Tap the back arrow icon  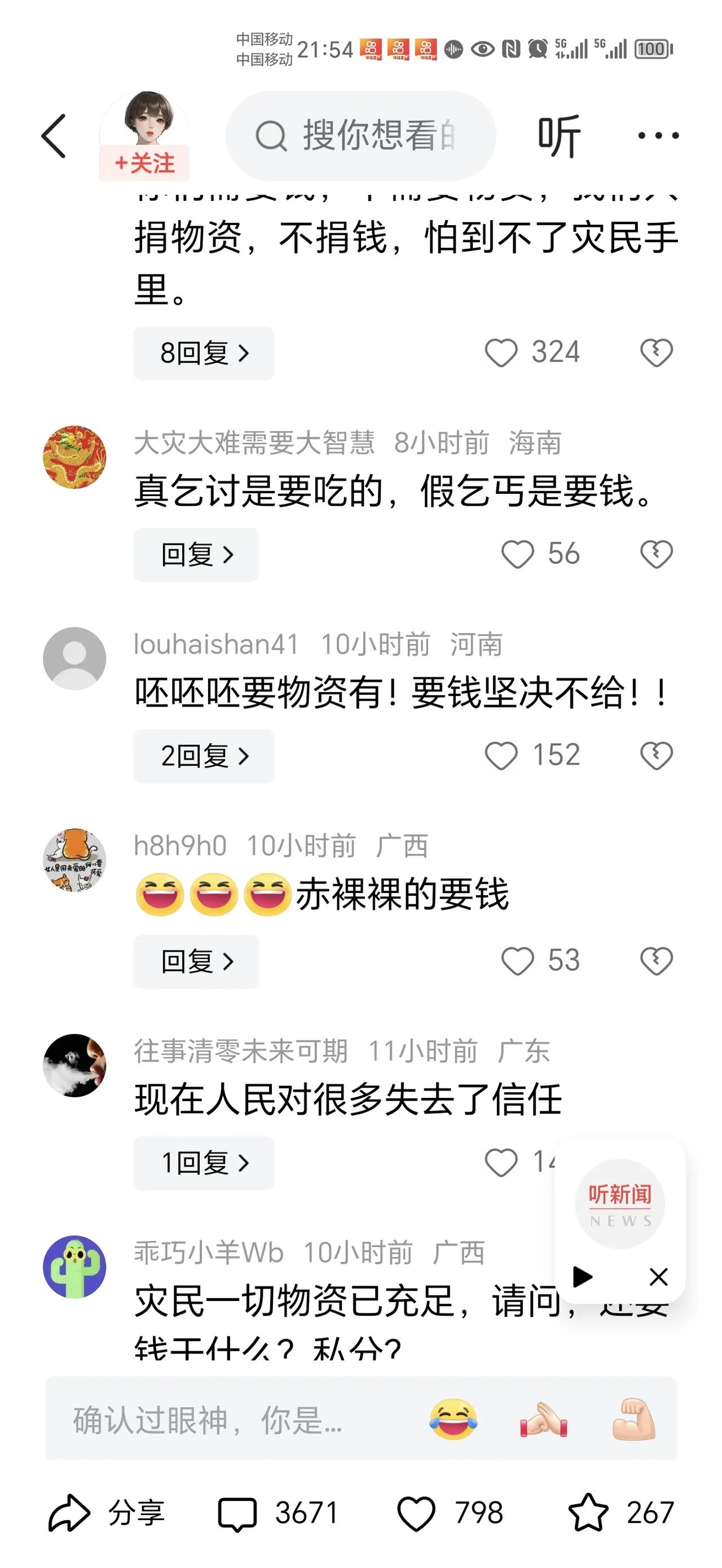pos(54,135)
